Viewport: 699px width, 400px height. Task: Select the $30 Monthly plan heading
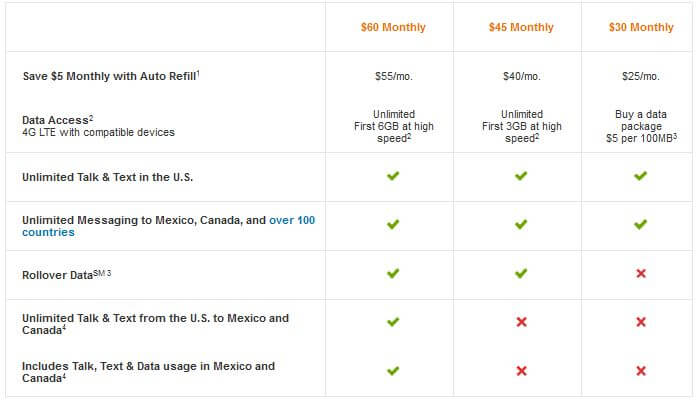(641, 27)
